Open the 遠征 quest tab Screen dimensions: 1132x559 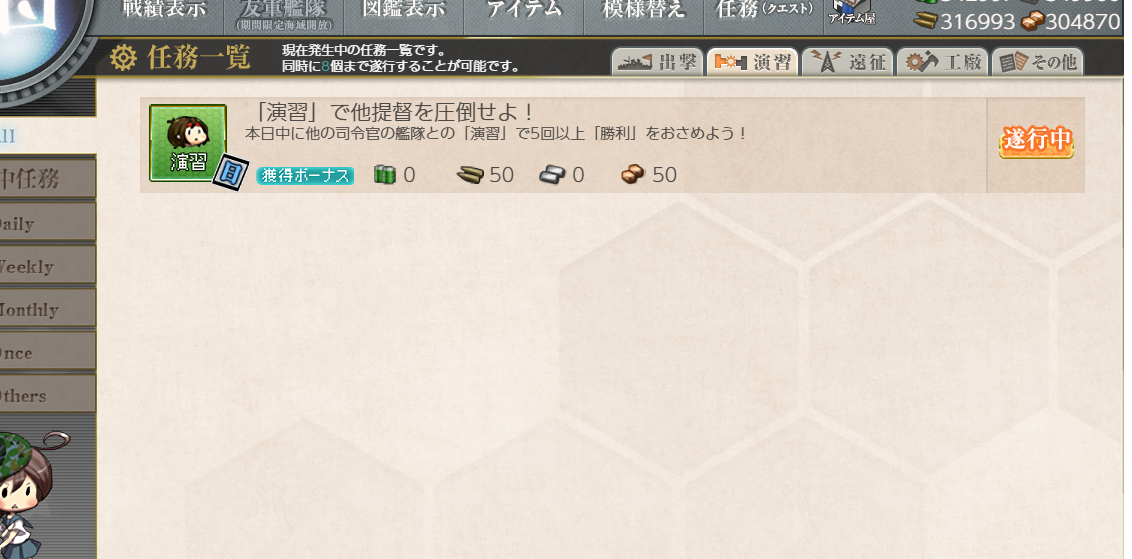pyautogui.click(x=848, y=62)
